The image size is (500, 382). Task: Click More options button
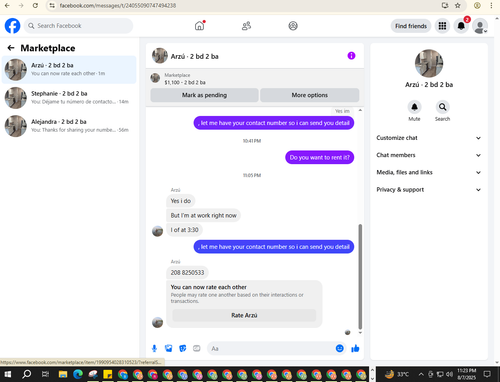(x=310, y=95)
